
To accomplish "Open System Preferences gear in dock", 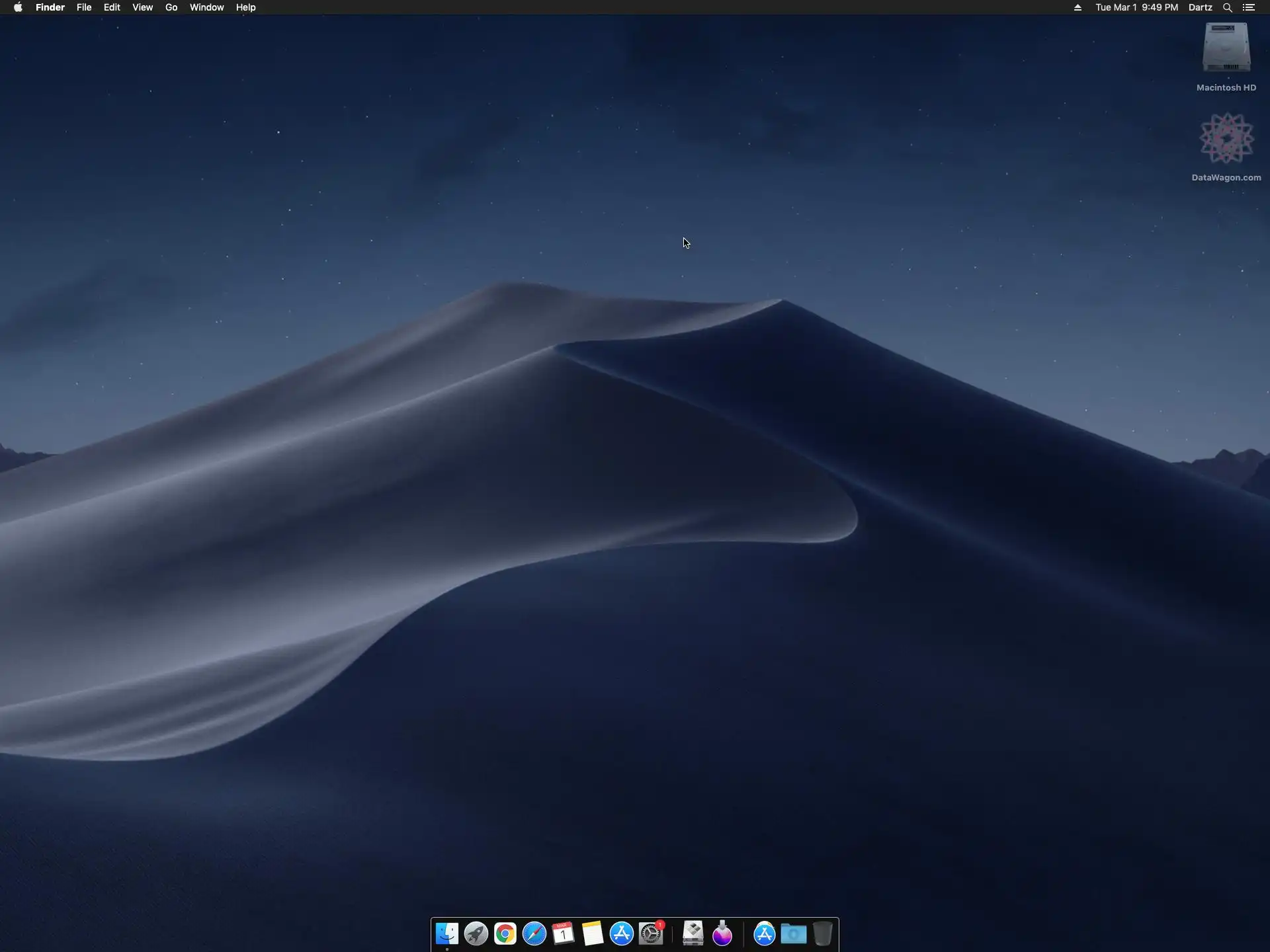I will click(x=651, y=933).
